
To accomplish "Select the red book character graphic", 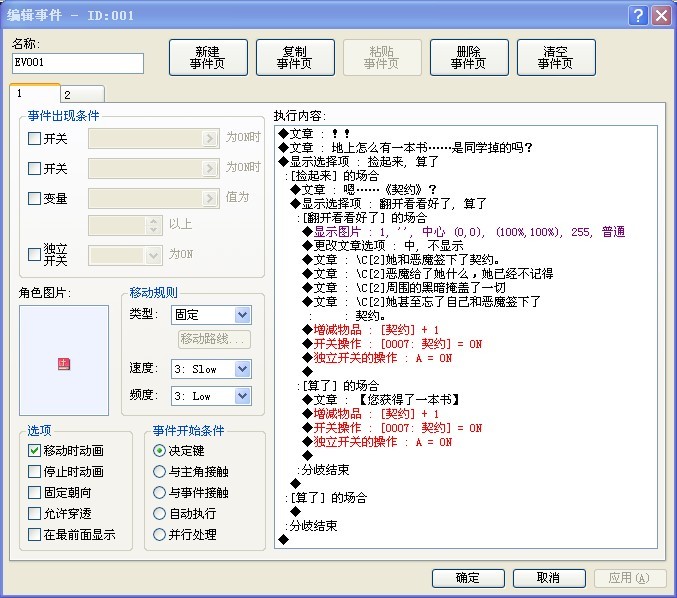I will click(64, 364).
